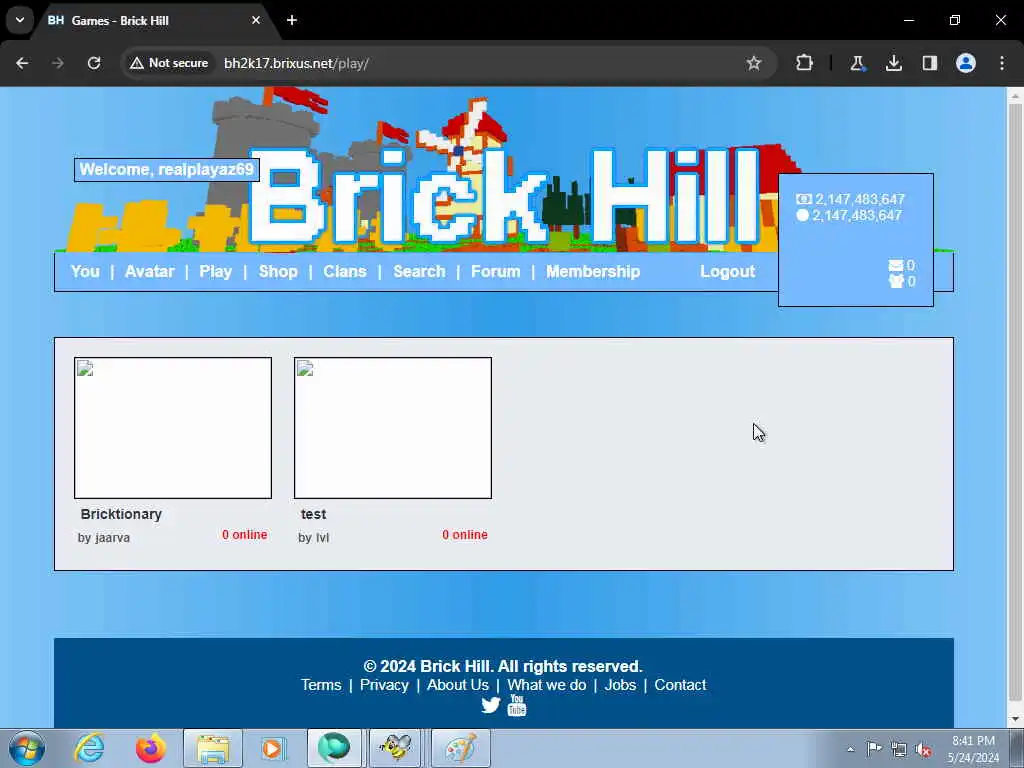This screenshot has height=768, width=1024.
Task: Open the You menu item
Action: click(85, 272)
